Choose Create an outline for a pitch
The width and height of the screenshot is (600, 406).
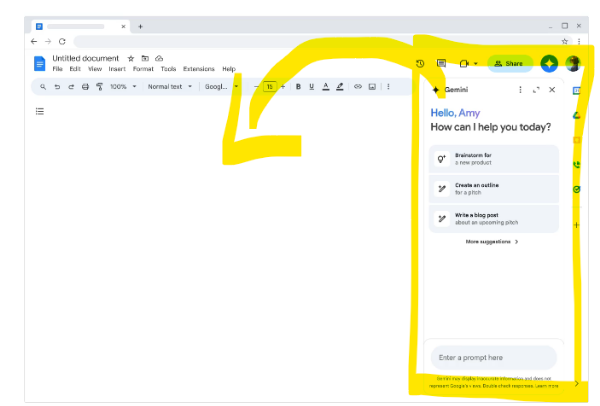[x=494, y=189]
